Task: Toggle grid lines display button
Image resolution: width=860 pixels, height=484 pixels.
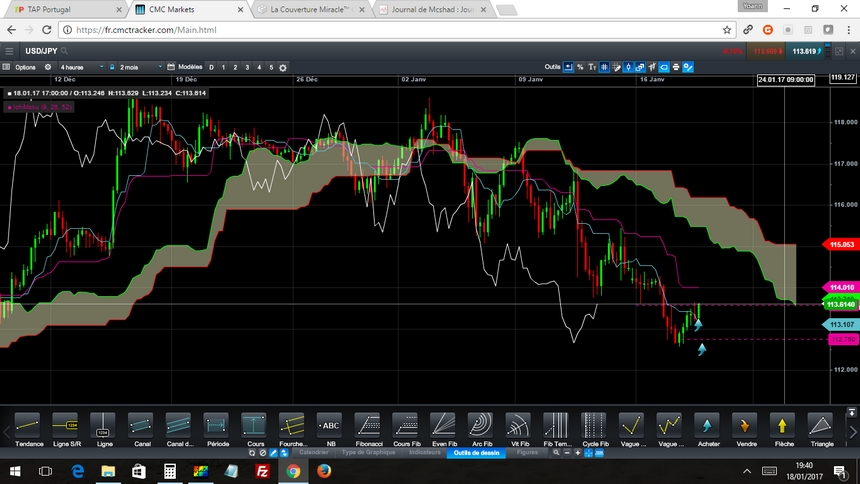Action: (604, 67)
